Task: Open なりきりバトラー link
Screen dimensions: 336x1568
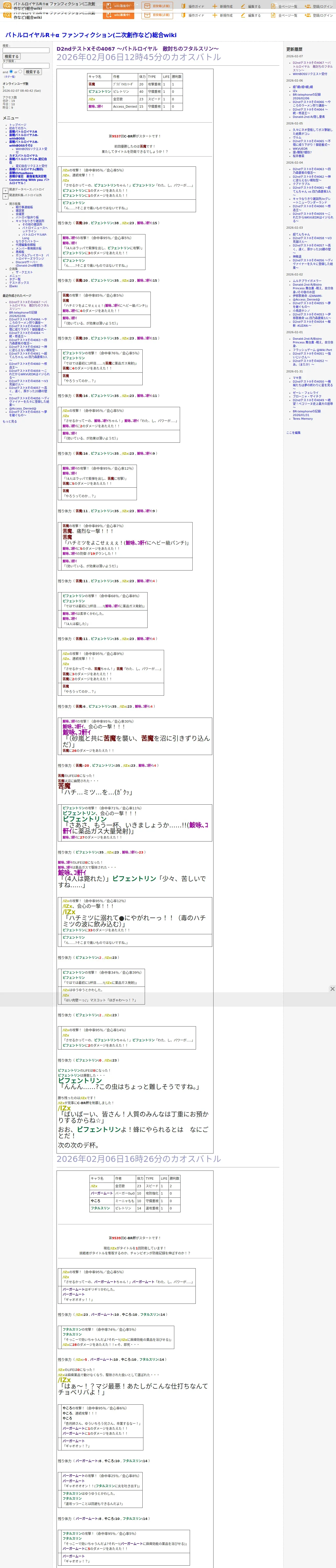Action: (x=27, y=242)
